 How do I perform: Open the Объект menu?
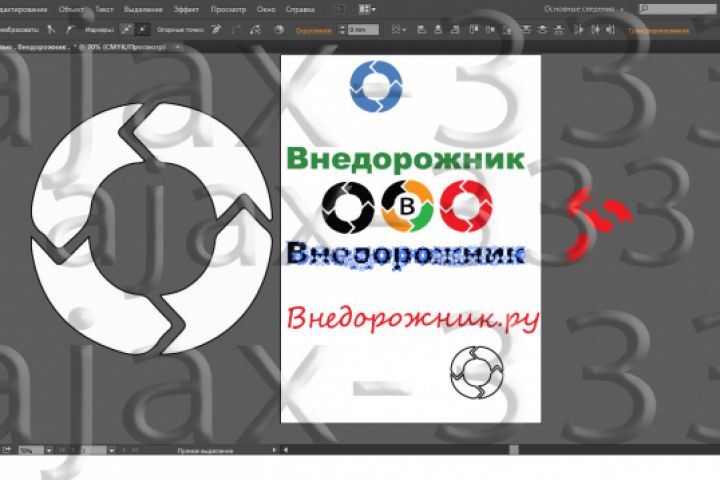[x=71, y=10]
